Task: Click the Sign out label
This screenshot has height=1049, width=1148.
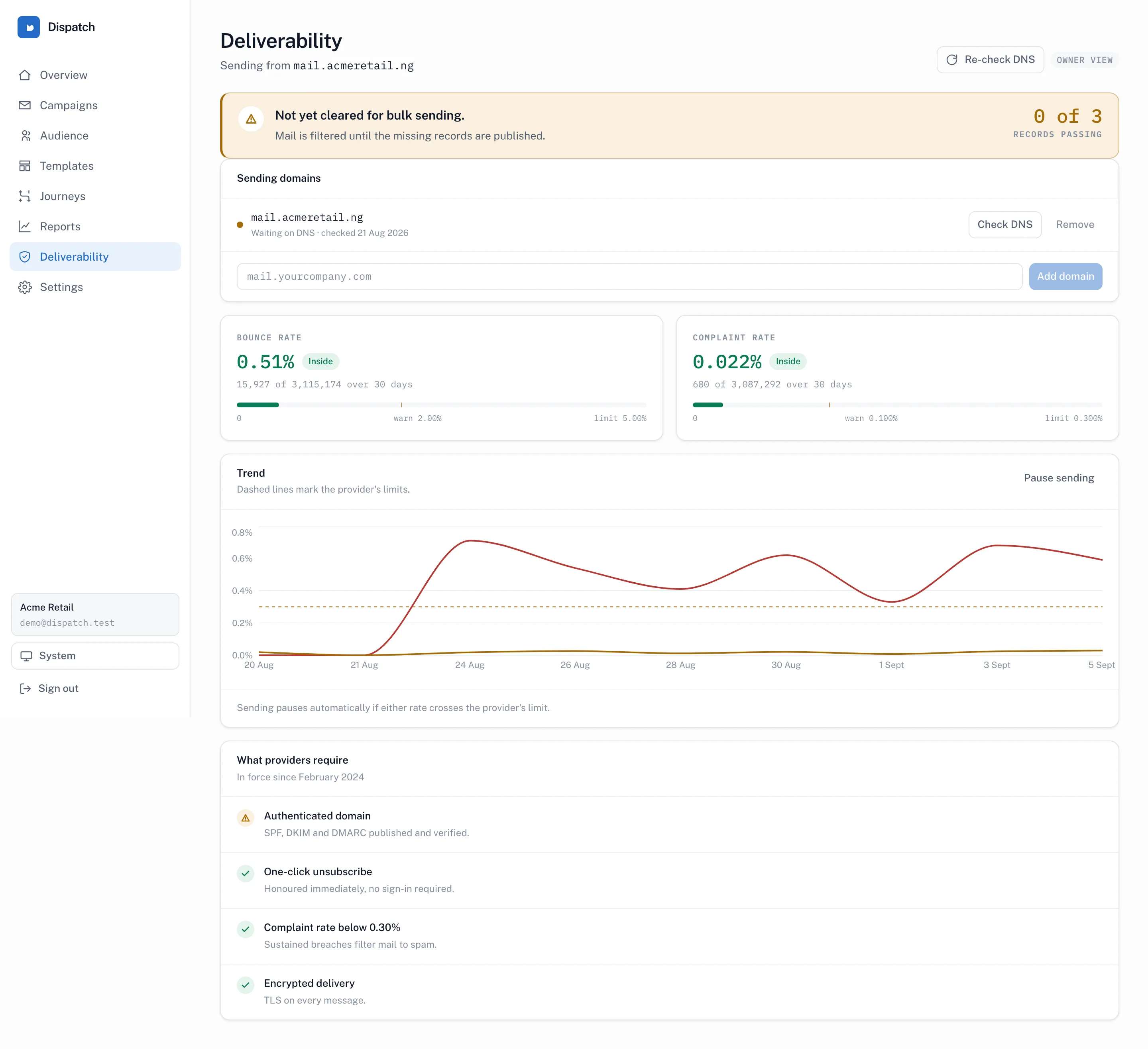Action: pyautogui.click(x=58, y=689)
